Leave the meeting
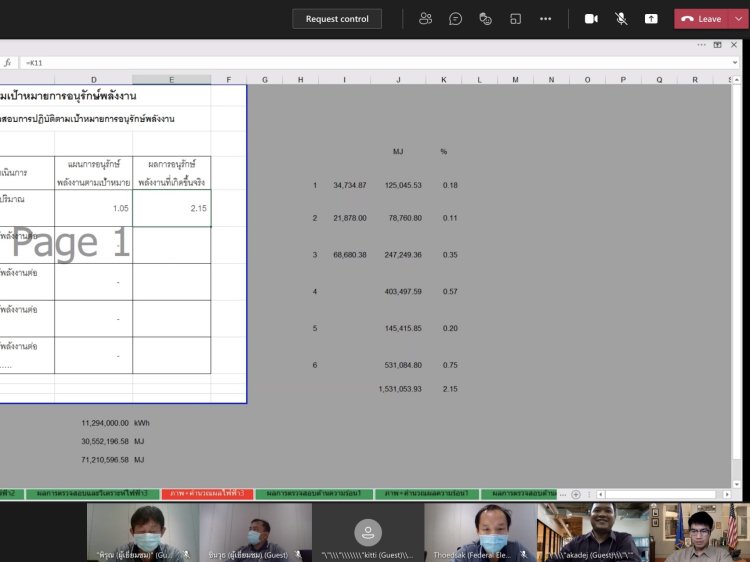This screenshot has width=750, height=562. pyautogui.click(x=701, y=19)
